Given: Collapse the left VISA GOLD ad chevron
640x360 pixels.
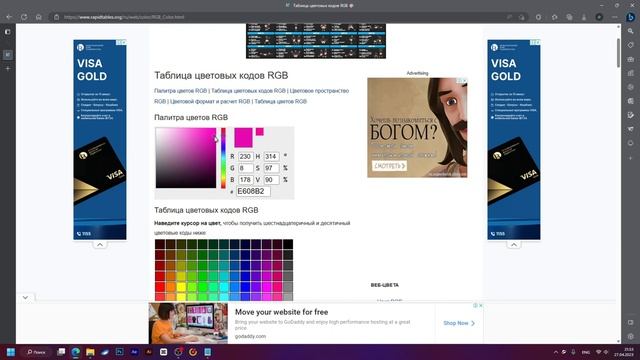Looking at the screenshot, I should (x=100, y=244).
